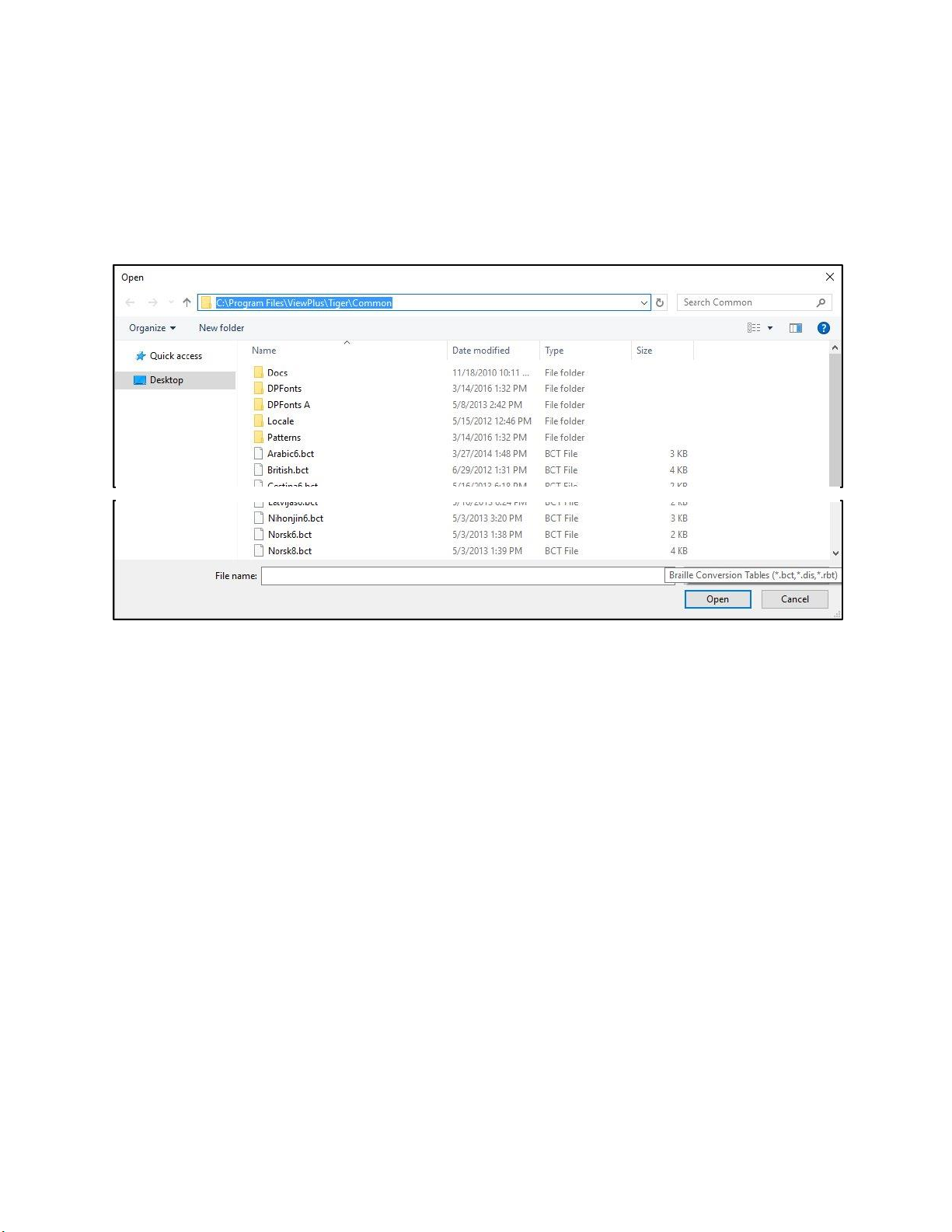
Task: Click the Search Common field
Action: click(x=755, y=302)
